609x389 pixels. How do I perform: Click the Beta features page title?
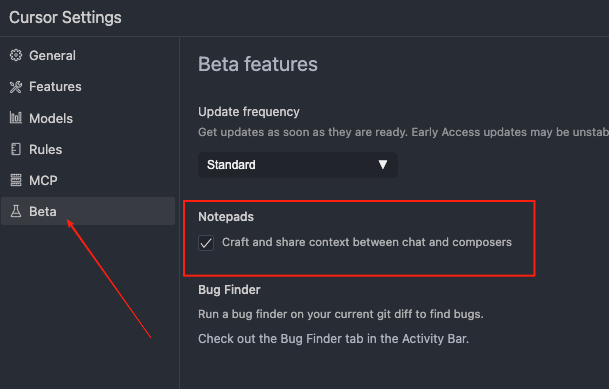(258, 64)
